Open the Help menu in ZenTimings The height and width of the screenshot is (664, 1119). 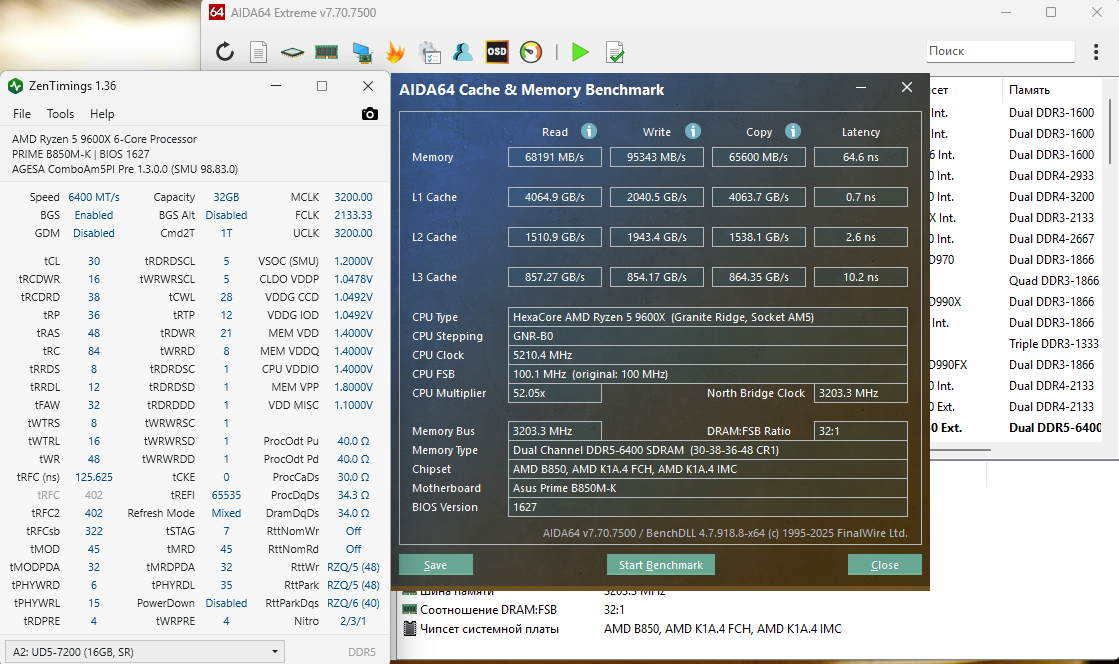coord(102,114)
